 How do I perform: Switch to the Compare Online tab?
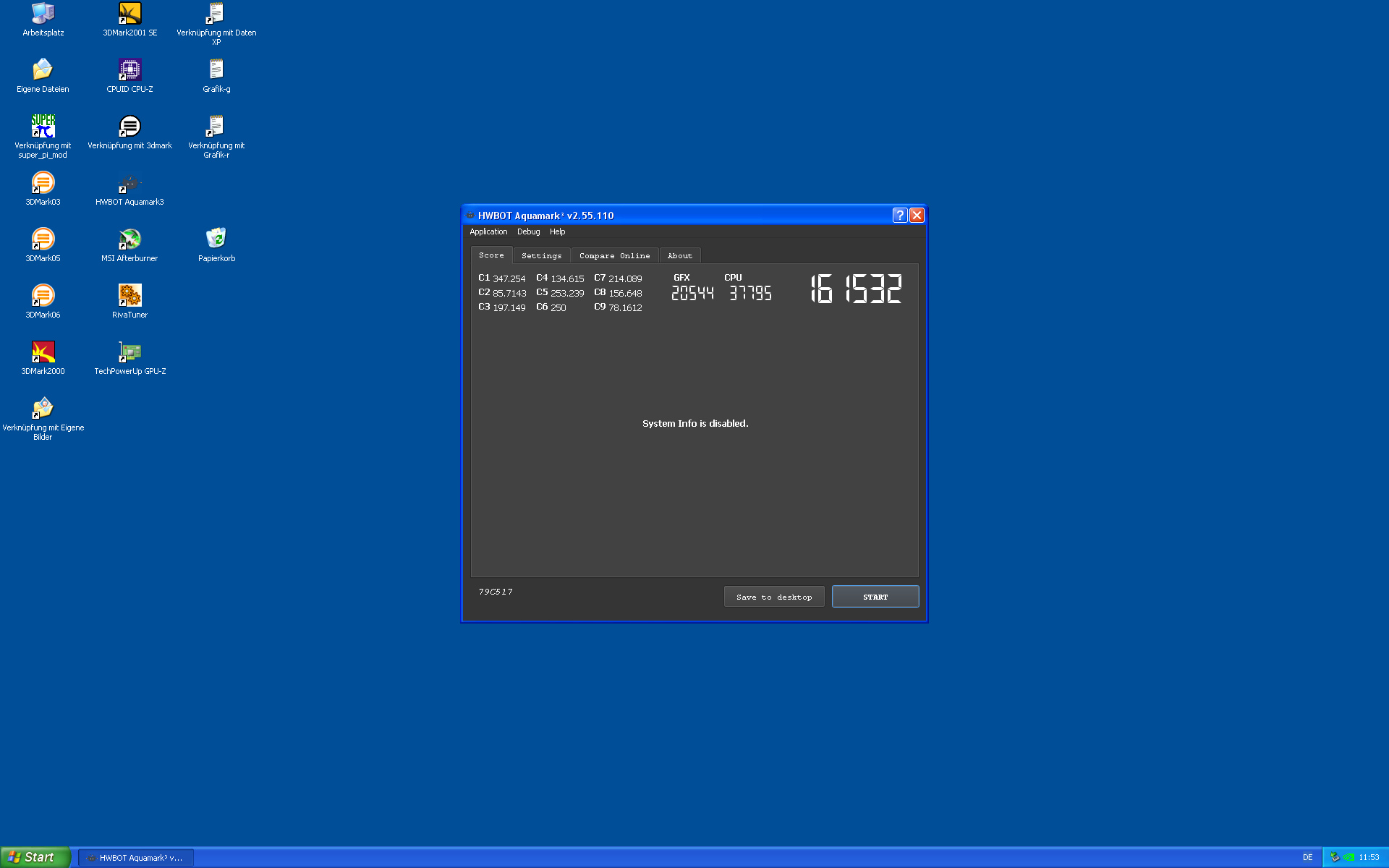click(614, 256)
